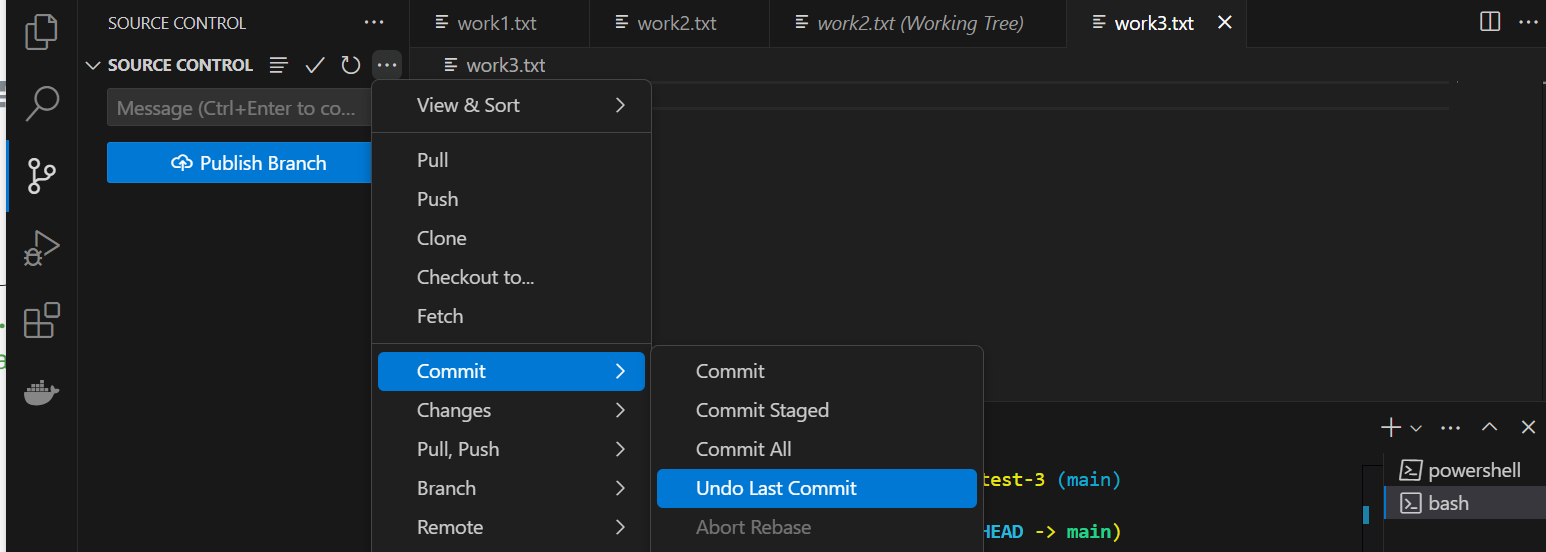The image size is (1546, 552).
Task: Choose Commit Staged from the submenu
Action: pos(762,410)
